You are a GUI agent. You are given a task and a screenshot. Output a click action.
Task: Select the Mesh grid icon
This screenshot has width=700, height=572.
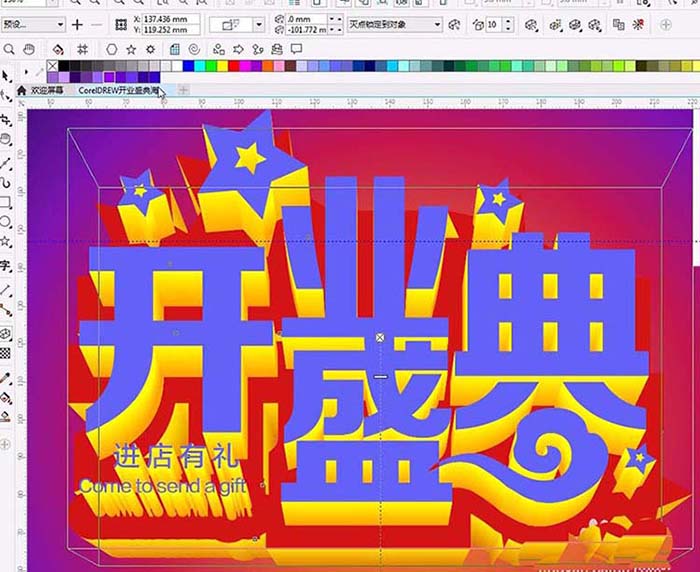pyautogui.click(x=83, y=49)
